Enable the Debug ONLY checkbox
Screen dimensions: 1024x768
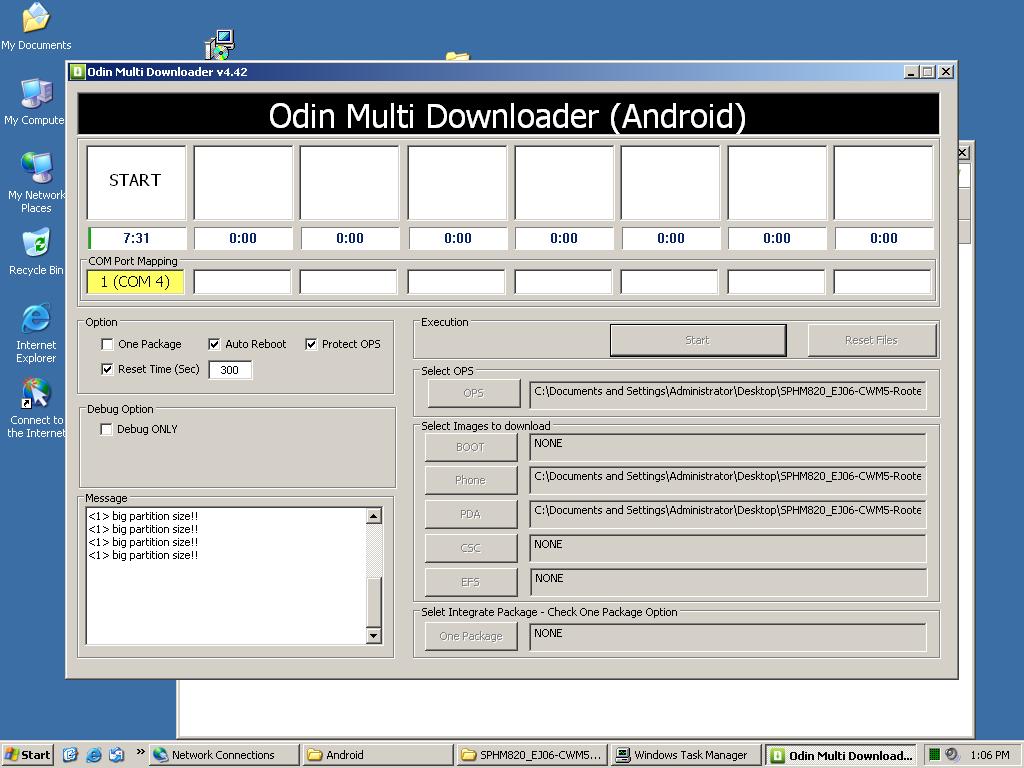pos(106,429)
